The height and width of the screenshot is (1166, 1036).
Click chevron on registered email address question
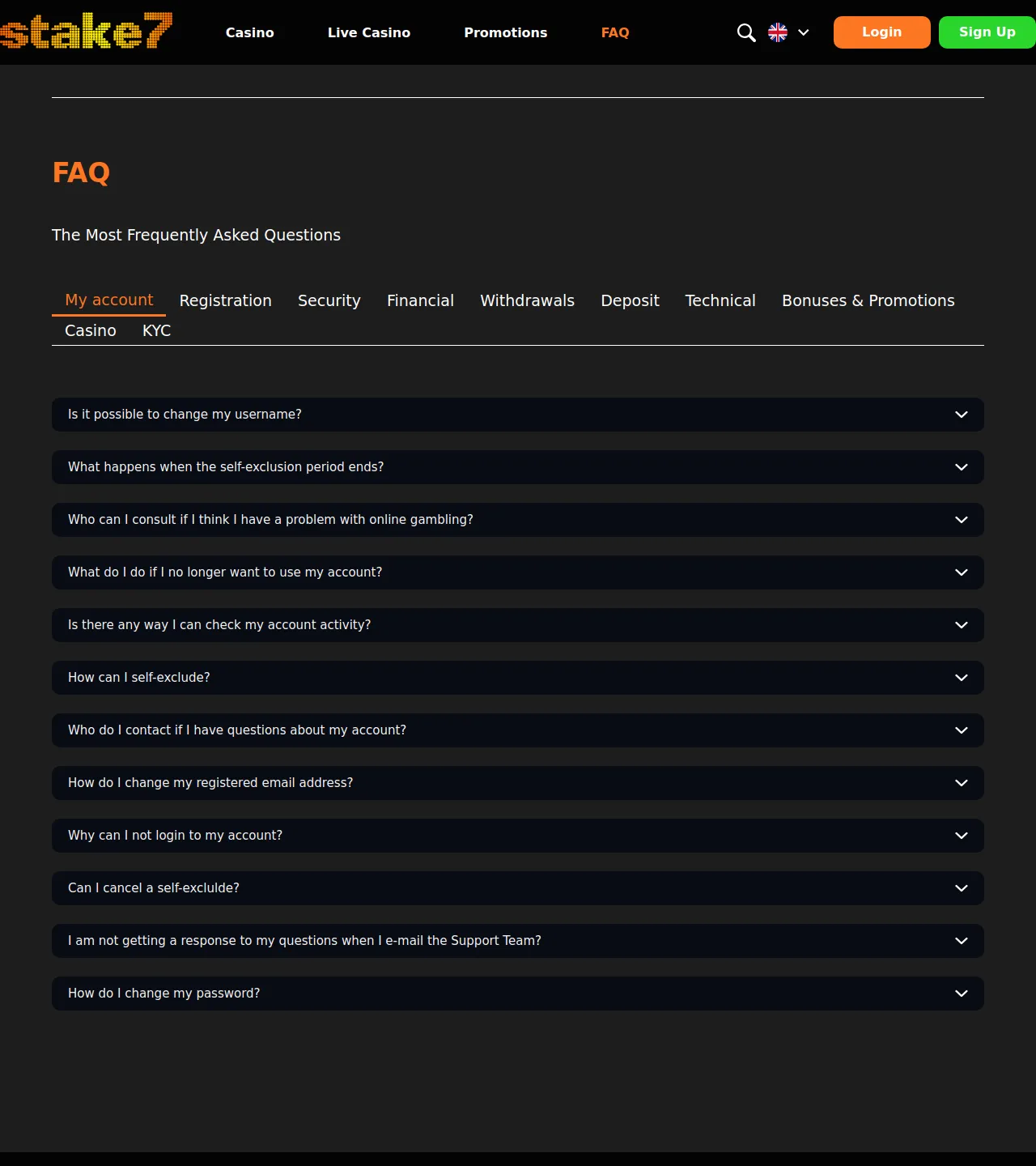(x=962, y=783)
